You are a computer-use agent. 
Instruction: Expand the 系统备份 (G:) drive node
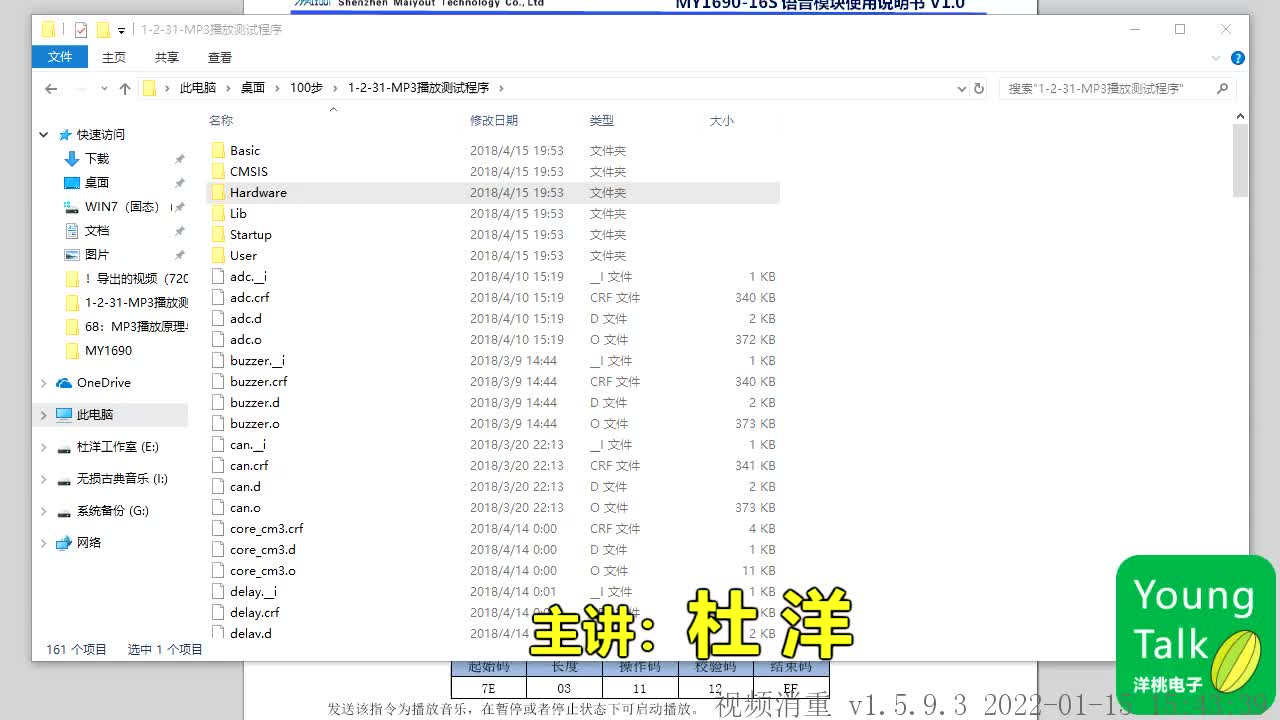click(44, 511)
